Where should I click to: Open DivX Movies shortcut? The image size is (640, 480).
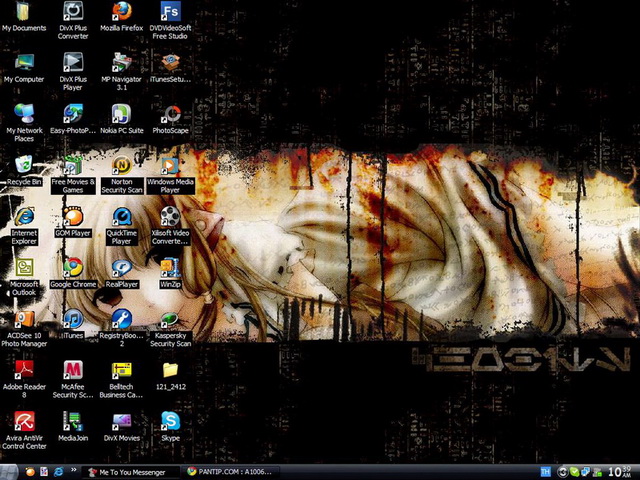pos(122,421)
